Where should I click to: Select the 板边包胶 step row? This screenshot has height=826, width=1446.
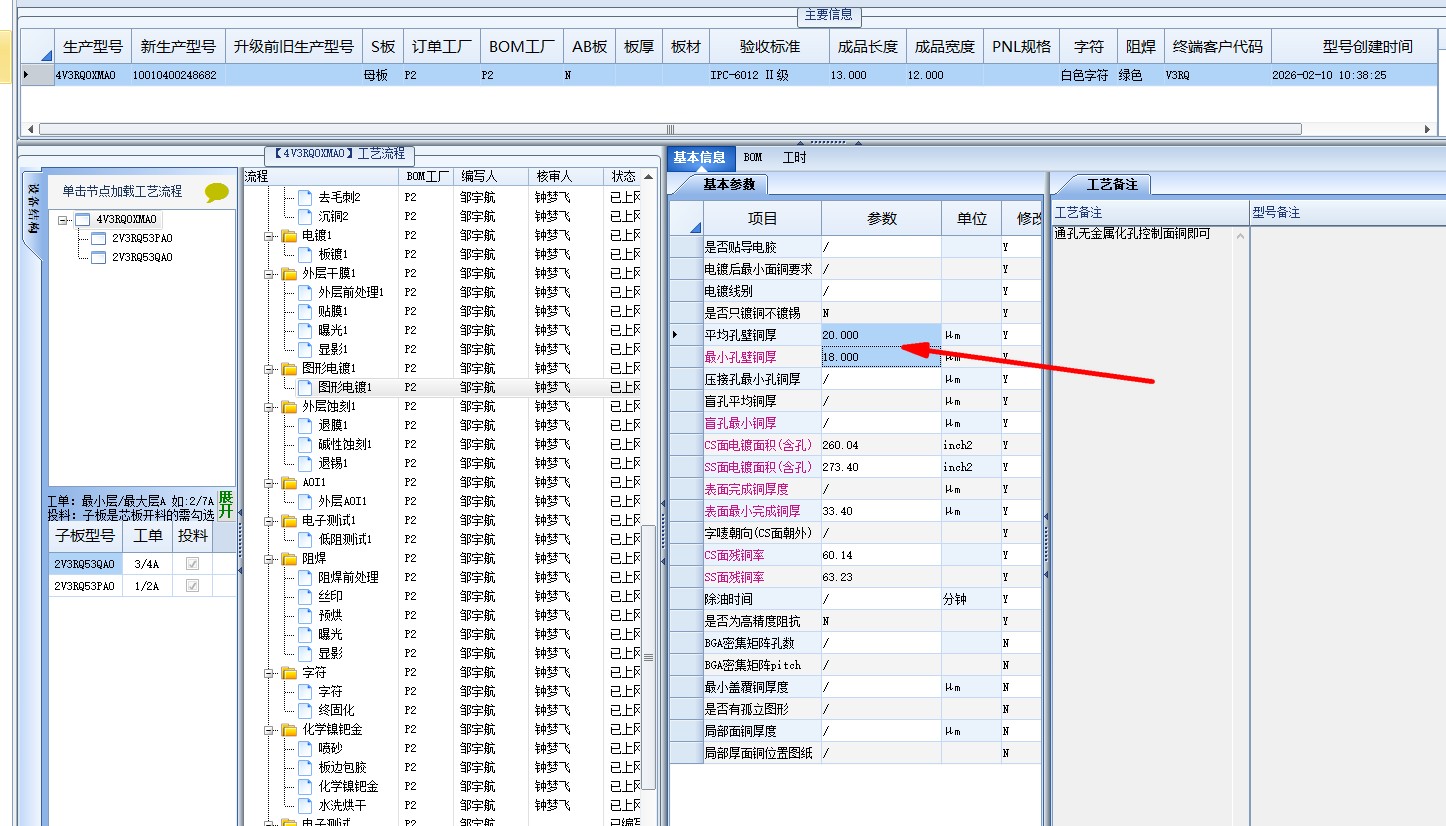point(443,767)
